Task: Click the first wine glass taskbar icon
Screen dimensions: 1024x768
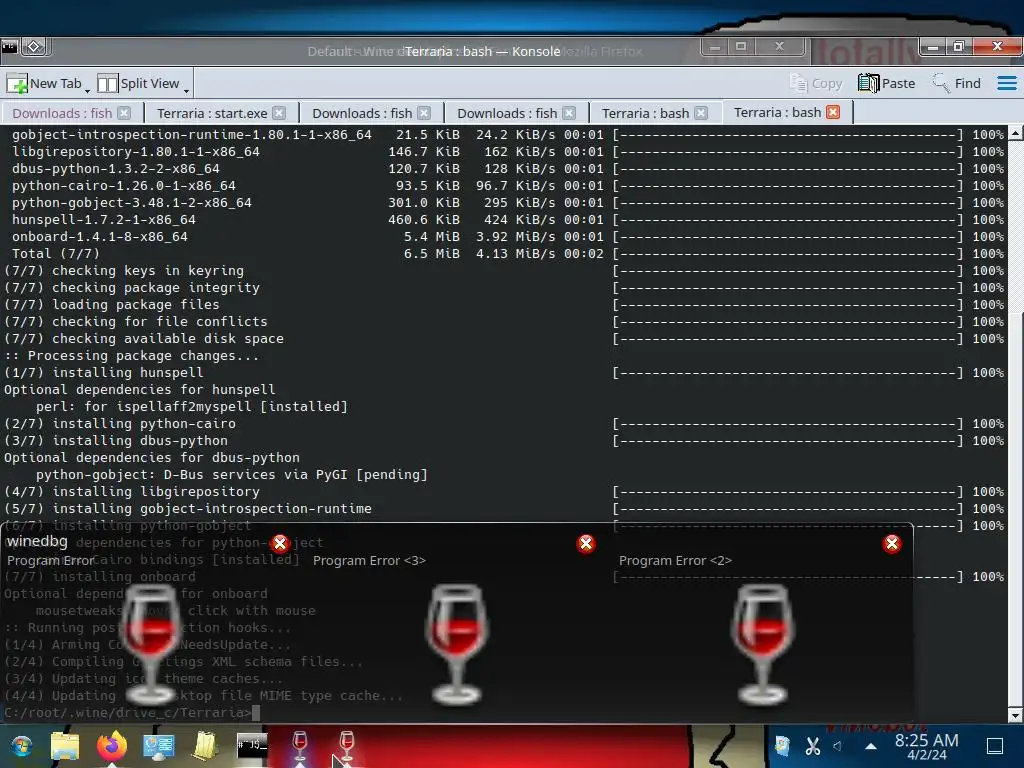Action: pos(300,746)
